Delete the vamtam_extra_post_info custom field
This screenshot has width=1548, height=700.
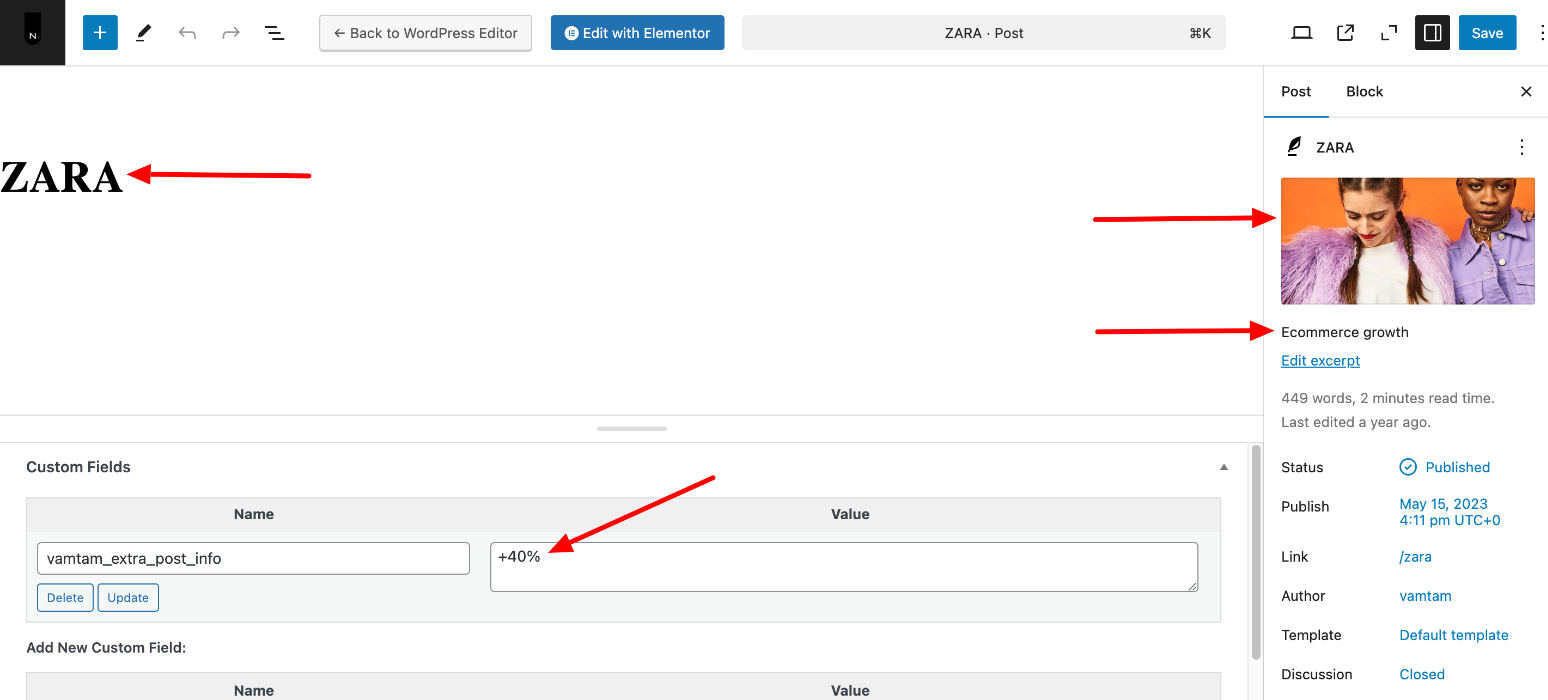tap(65, 598)
